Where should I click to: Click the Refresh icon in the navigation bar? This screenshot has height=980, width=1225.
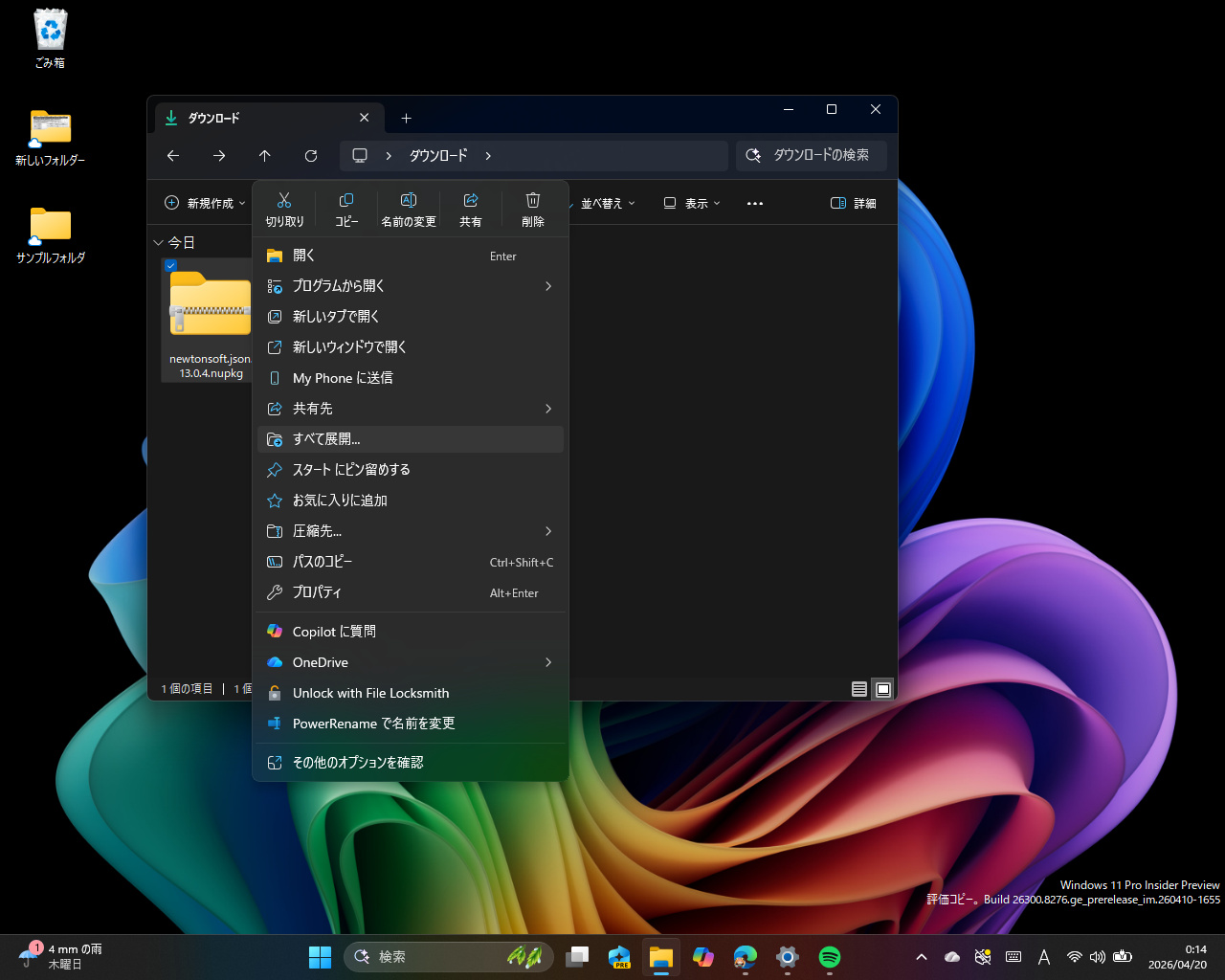coord(310,155)
